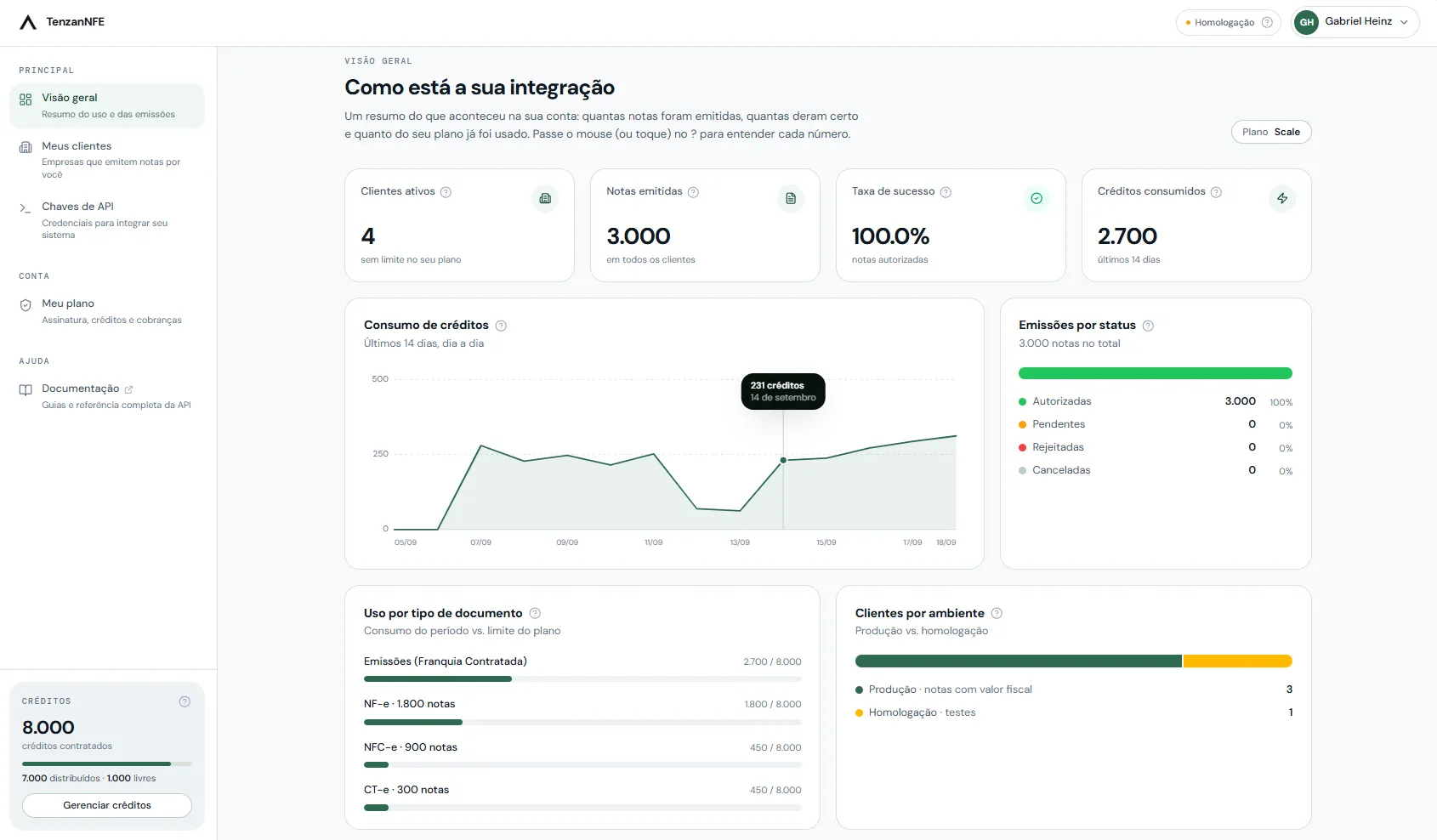Click yellow Homologação segment of ambiente bar
This screenshot has width=1437, height=840.
pos(1238,661)
